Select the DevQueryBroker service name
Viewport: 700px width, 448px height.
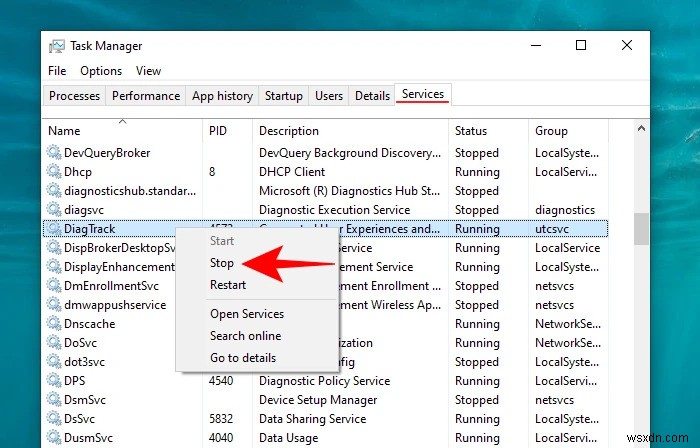pyautogui.click(x=107, y=153)
